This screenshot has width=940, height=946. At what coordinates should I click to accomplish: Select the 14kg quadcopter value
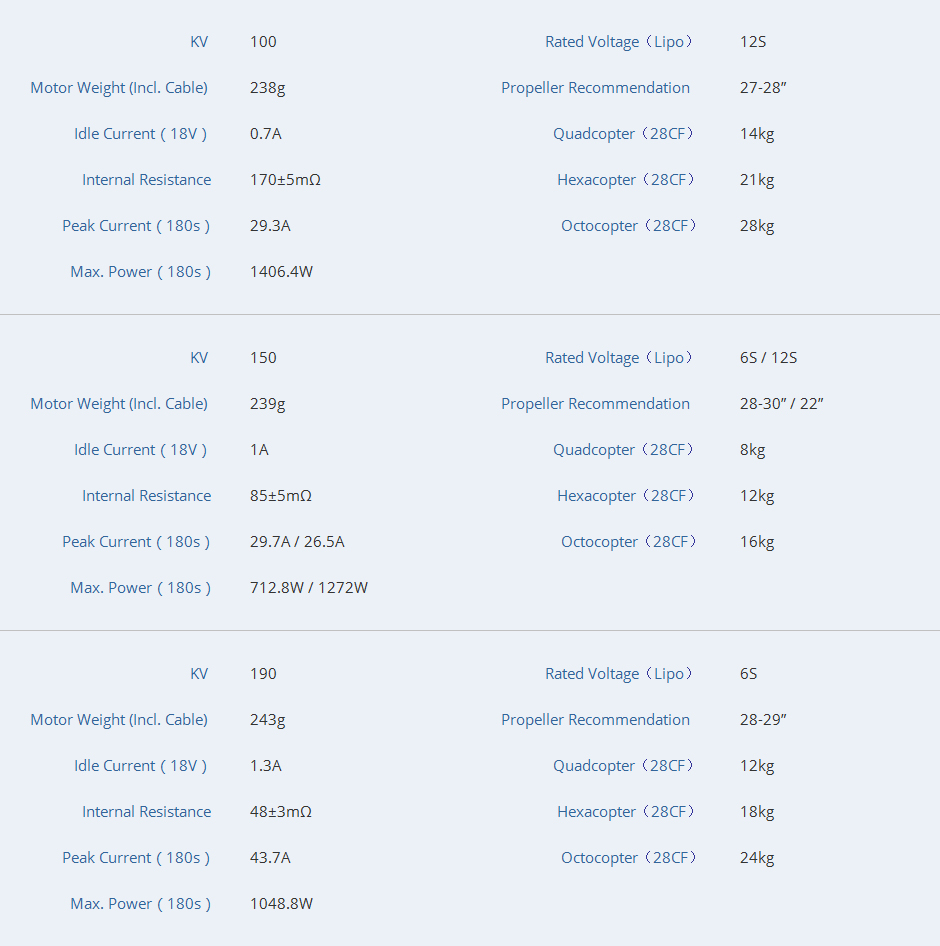click(757, 134)
